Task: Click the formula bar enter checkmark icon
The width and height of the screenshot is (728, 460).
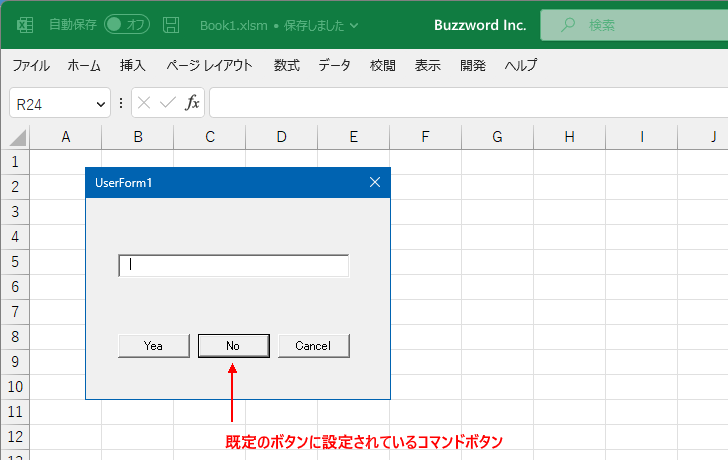Action: click(x=168, y=103)
